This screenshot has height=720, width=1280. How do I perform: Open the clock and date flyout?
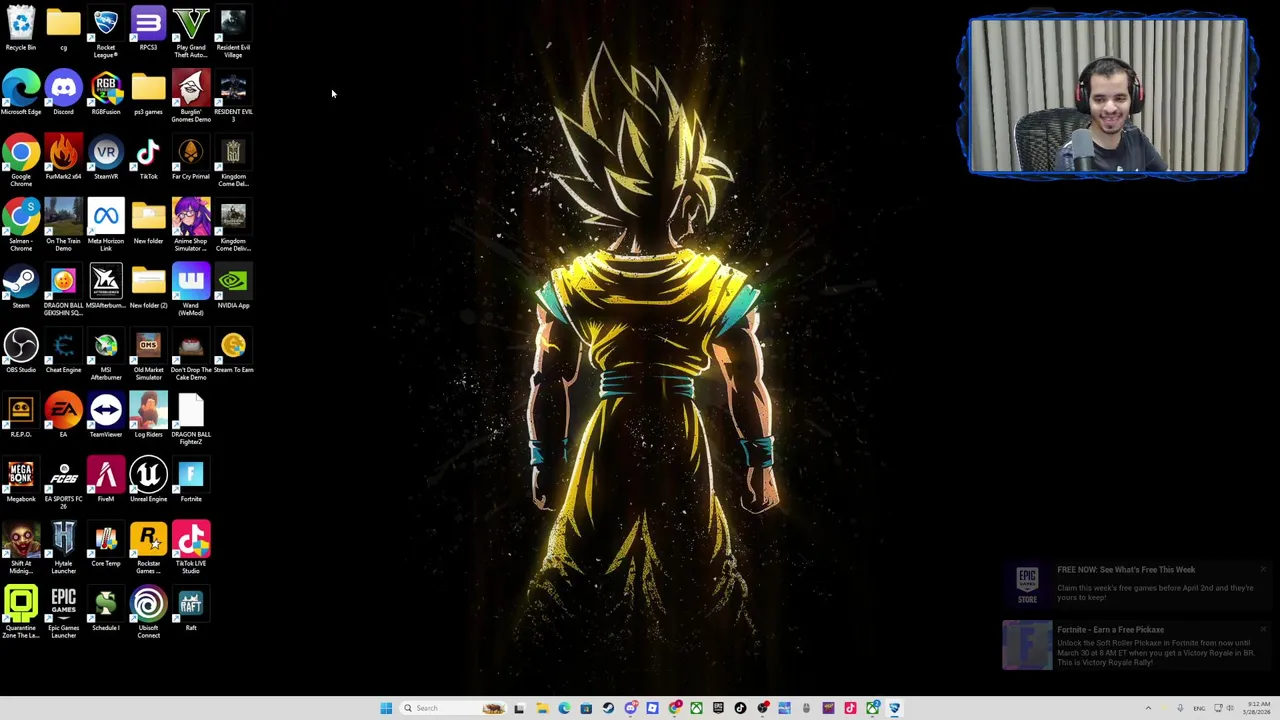tap(1257, 708)
